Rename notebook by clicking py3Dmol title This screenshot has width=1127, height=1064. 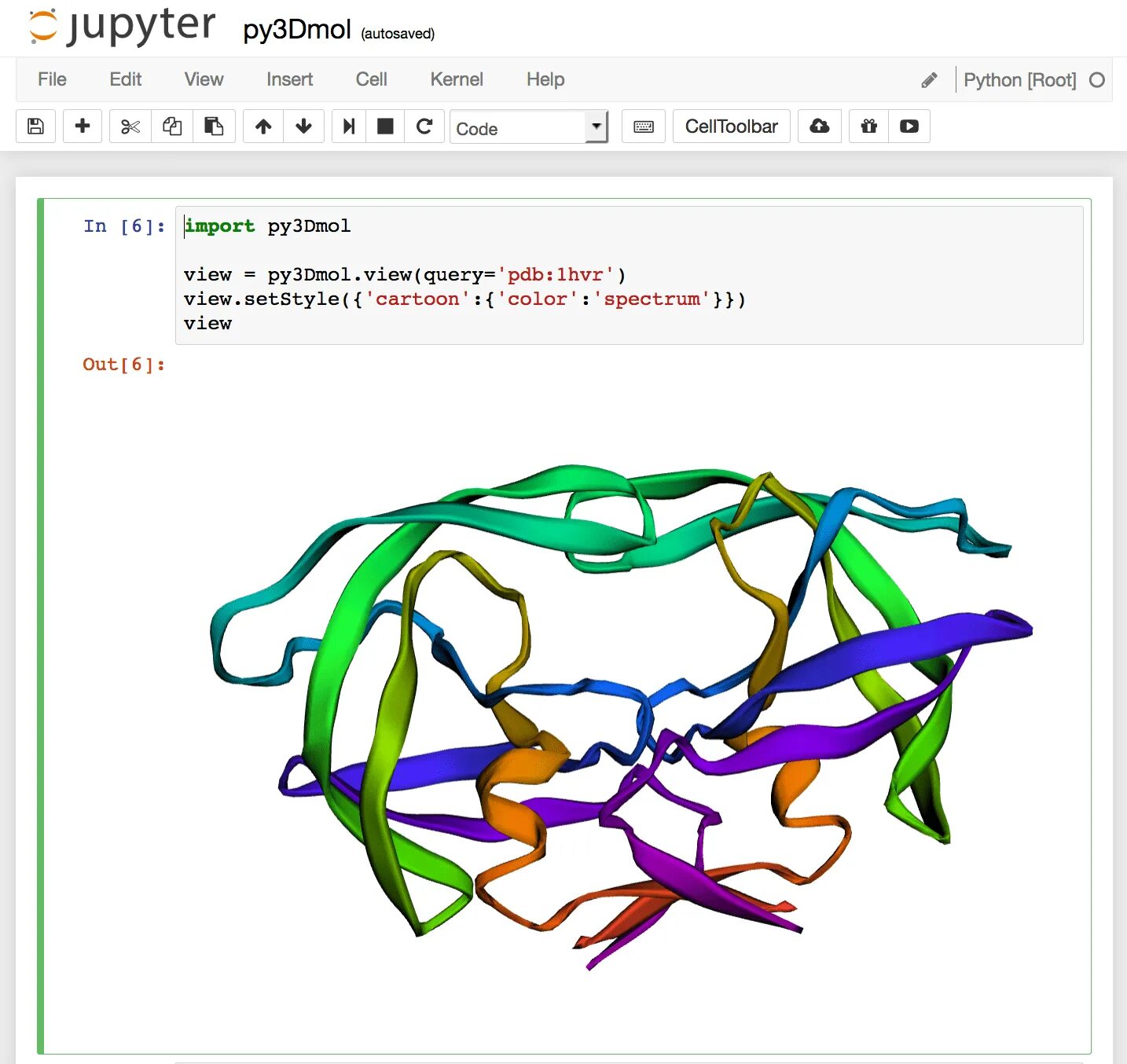(297, 30)
